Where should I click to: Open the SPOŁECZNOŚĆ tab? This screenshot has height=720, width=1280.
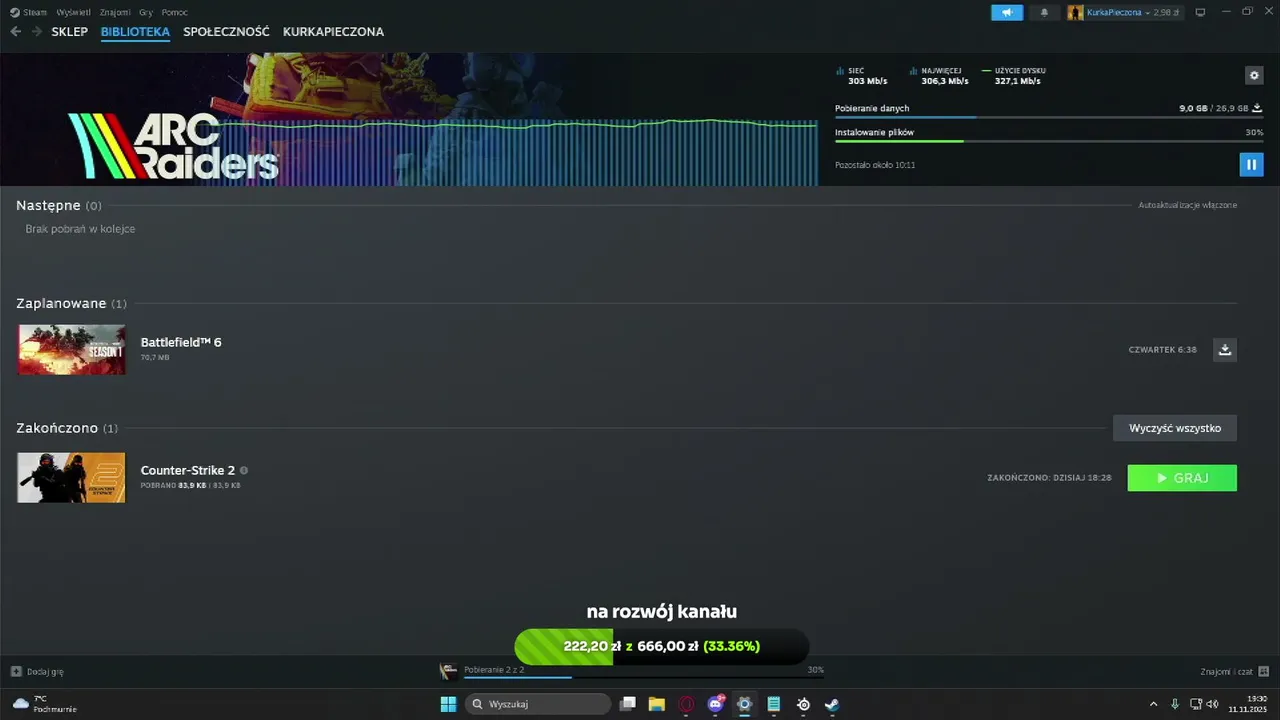[226, 32]
